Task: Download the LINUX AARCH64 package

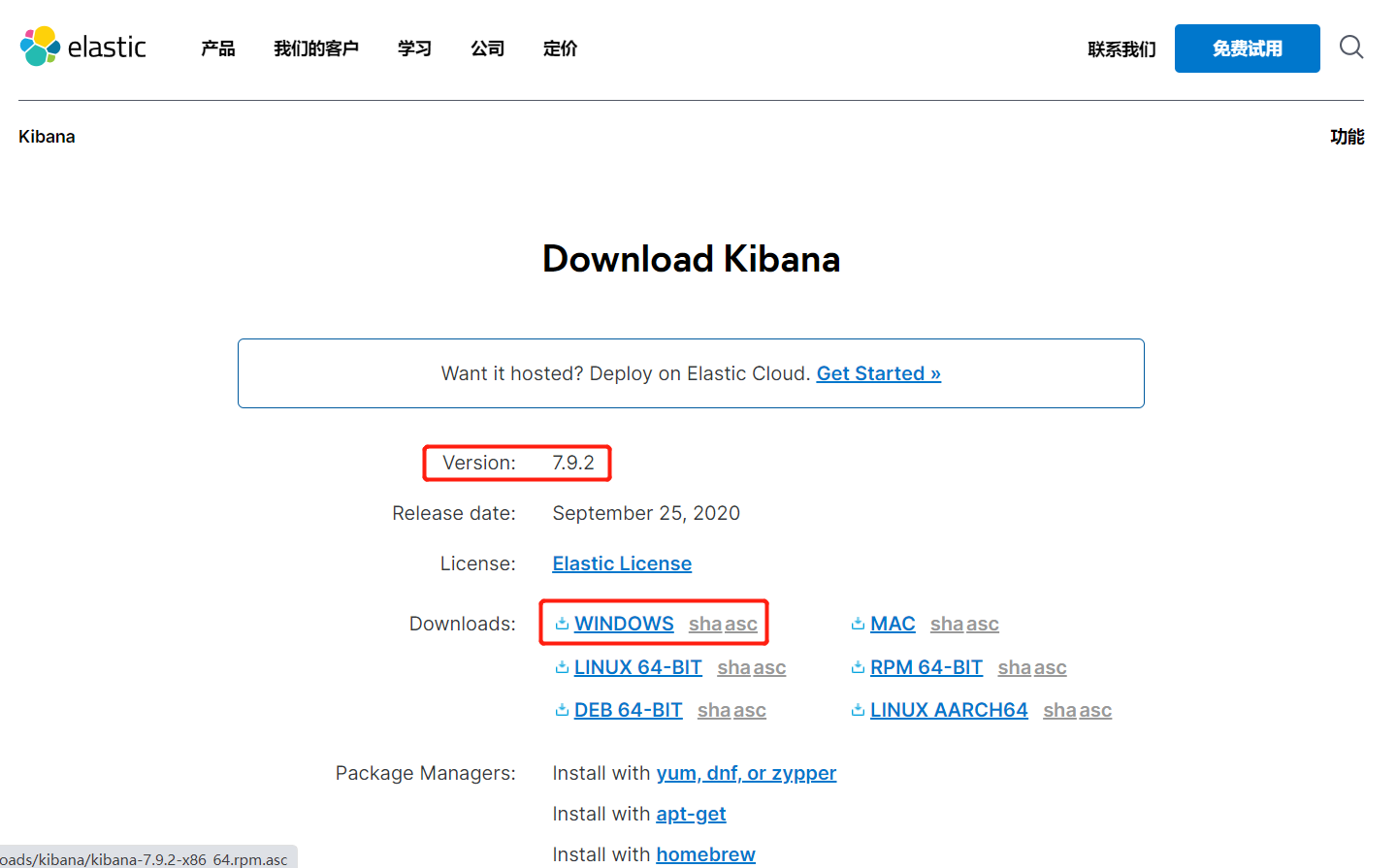Action: pyautogui.click(x=949, y=710)
